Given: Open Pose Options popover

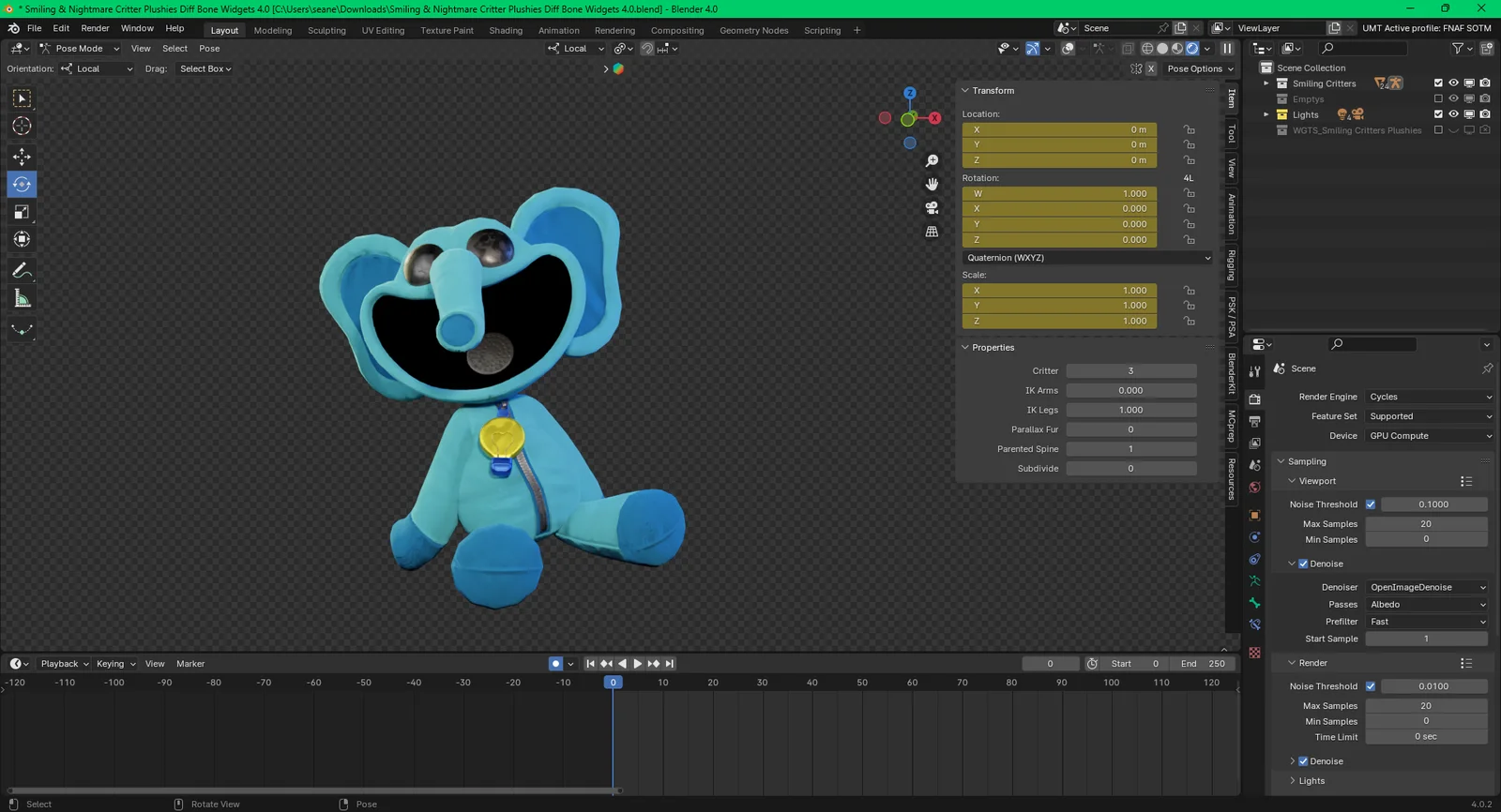Looking at the screenshot, I should (x=1200, y=68).
